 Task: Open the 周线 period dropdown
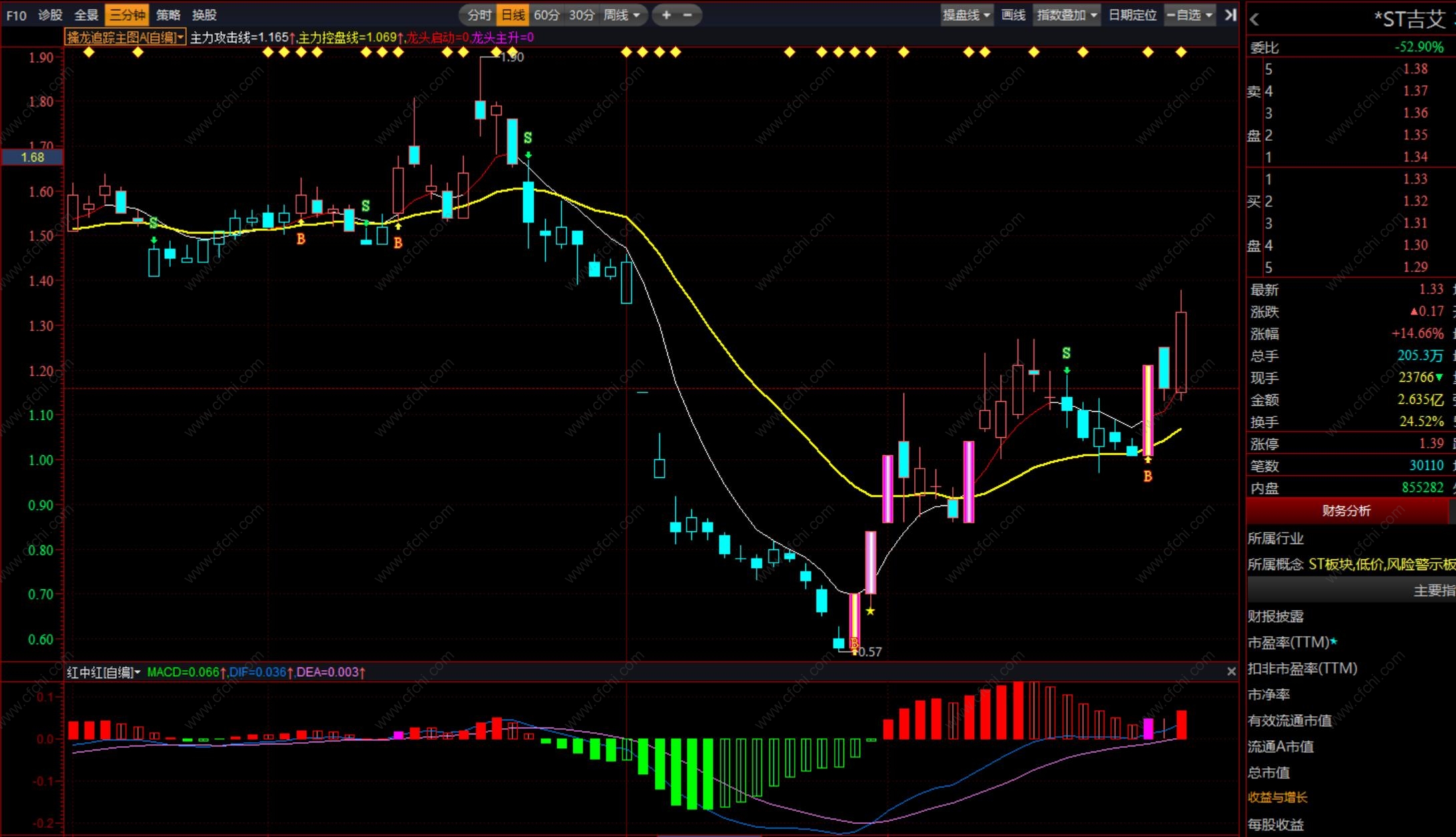[621, 15]
